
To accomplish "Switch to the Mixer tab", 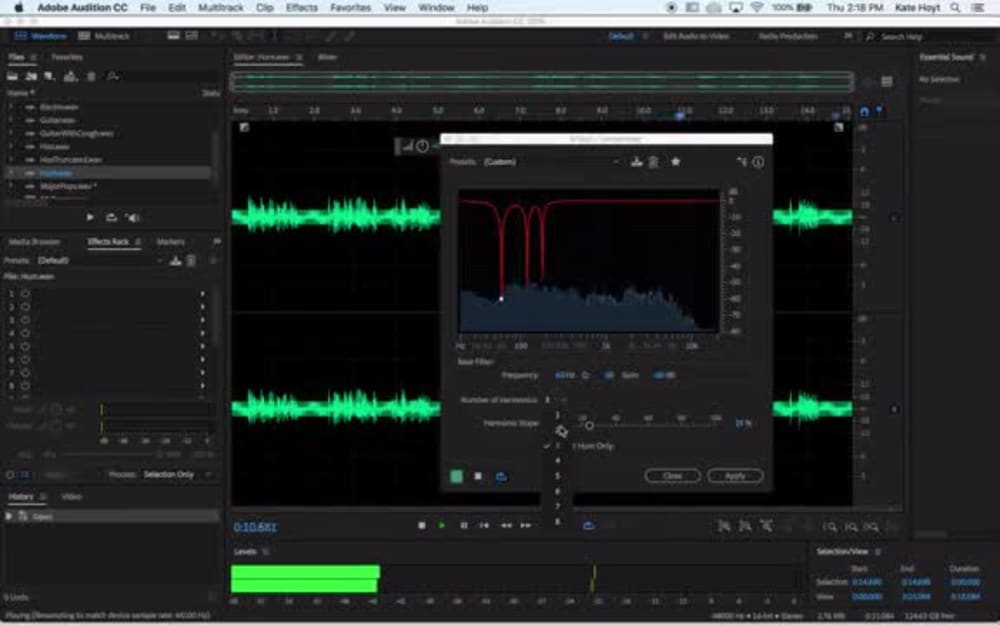I will [x=327, y=57].
